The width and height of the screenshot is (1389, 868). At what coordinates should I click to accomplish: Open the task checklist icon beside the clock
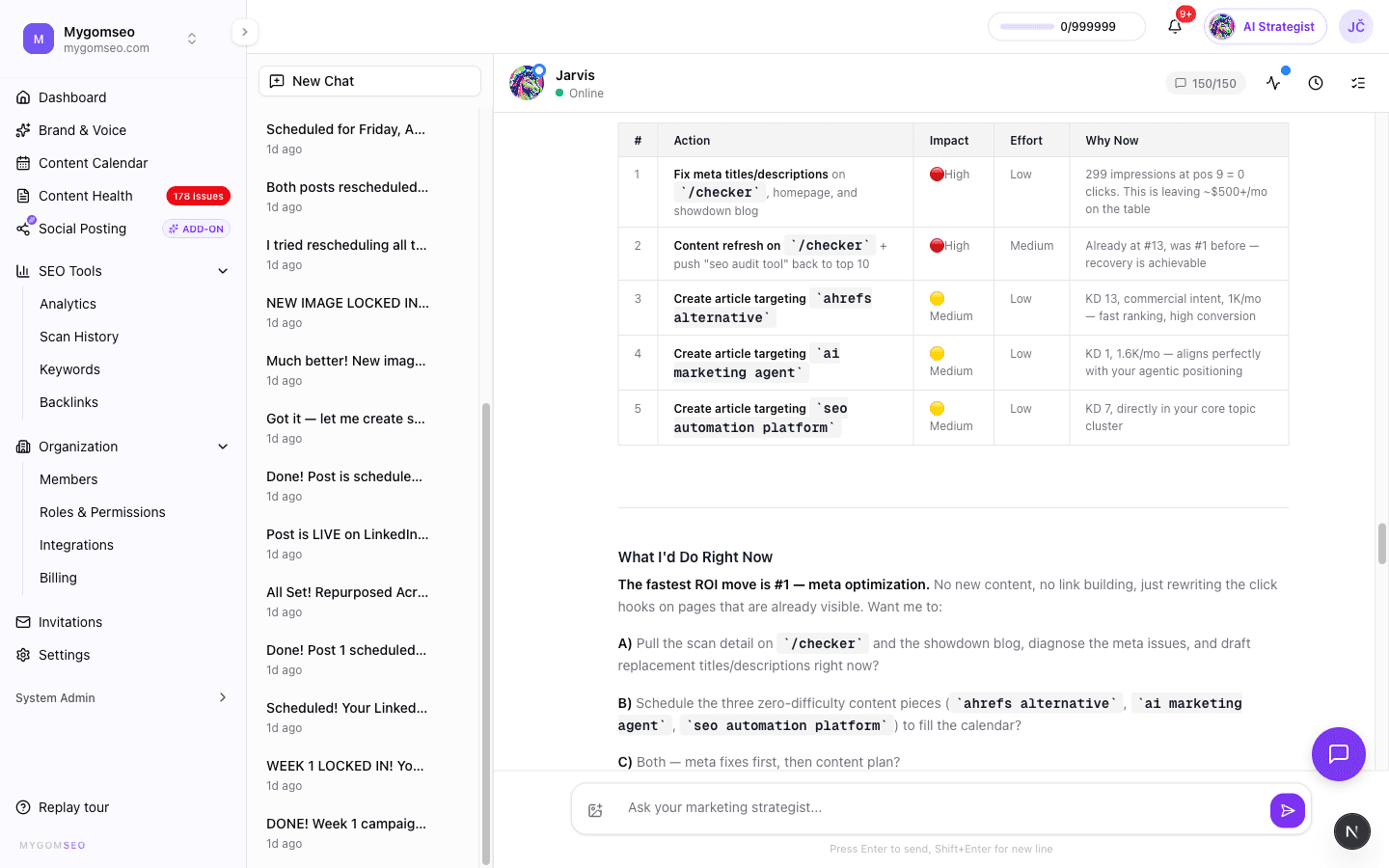[x=1358, y=83]
